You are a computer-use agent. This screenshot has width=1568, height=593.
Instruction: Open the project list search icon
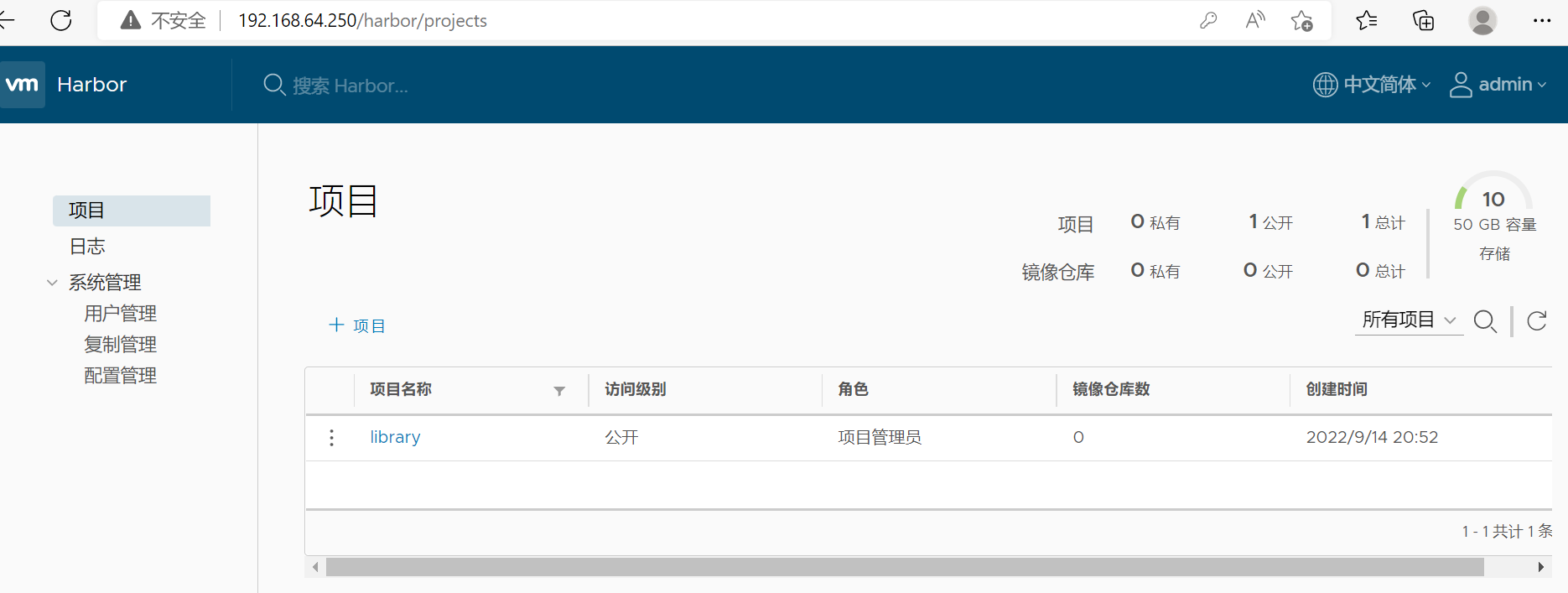pos(1485,321)
